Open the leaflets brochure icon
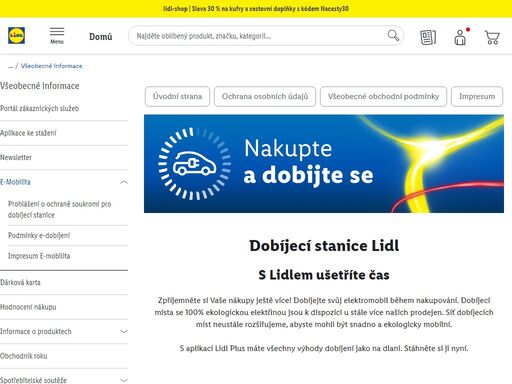512x384 pixels. point(428,37)
